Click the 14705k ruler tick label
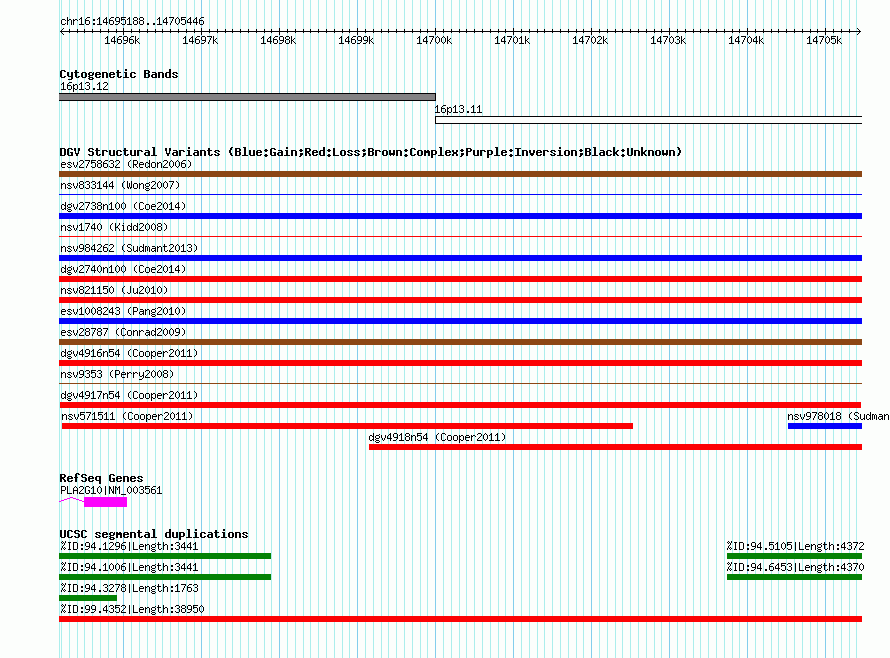 824,40
